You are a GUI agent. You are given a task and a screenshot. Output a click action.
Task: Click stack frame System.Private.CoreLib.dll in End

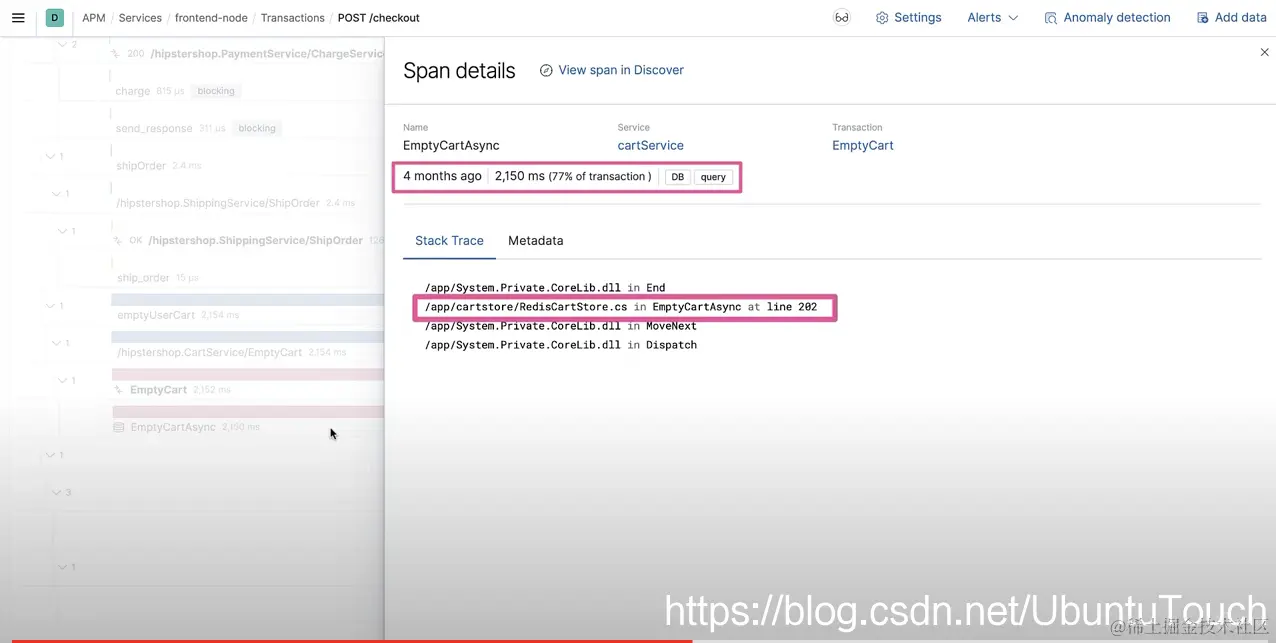(545, 288)
